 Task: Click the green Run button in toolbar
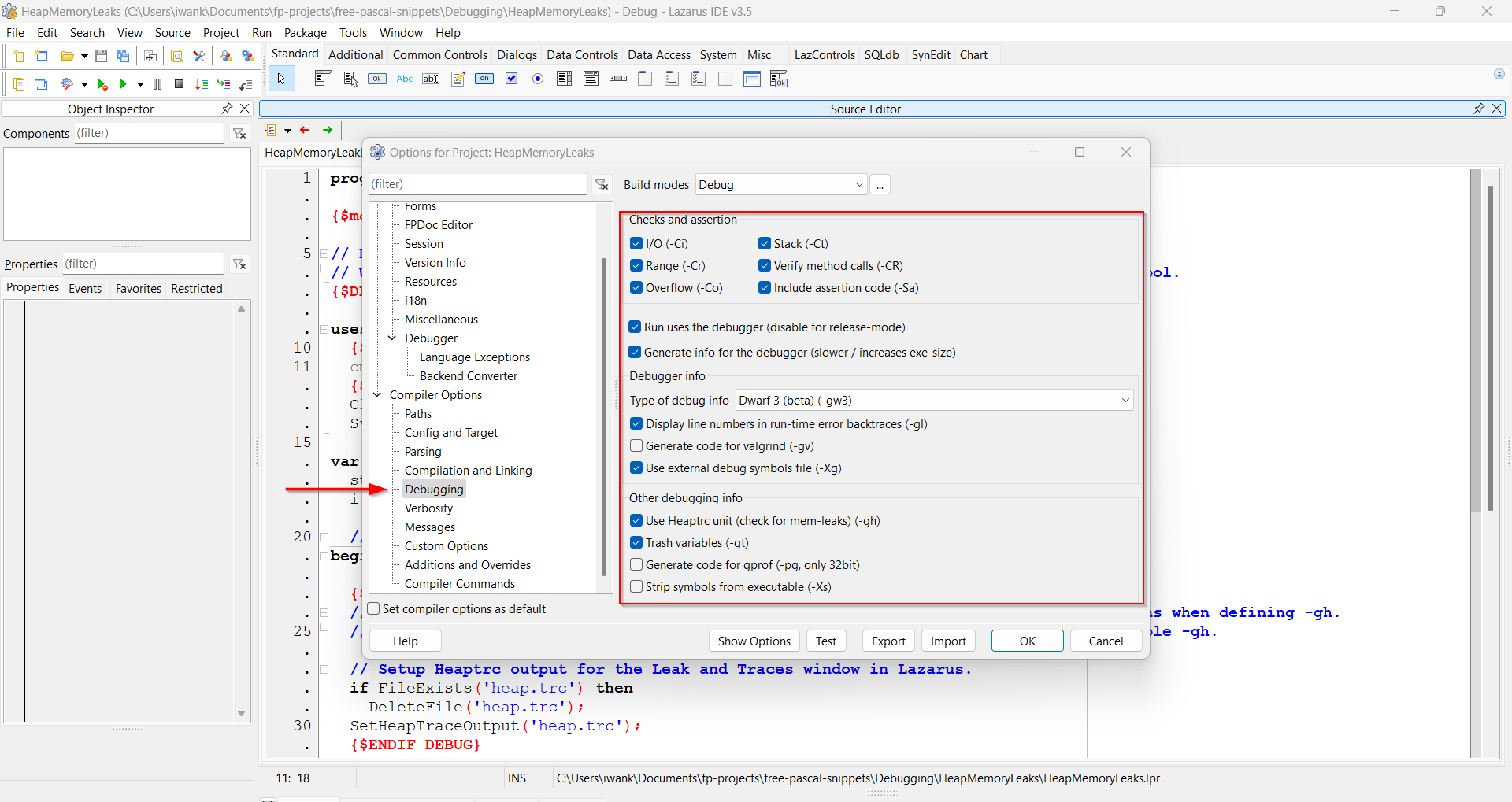click(x=123, y=84)
